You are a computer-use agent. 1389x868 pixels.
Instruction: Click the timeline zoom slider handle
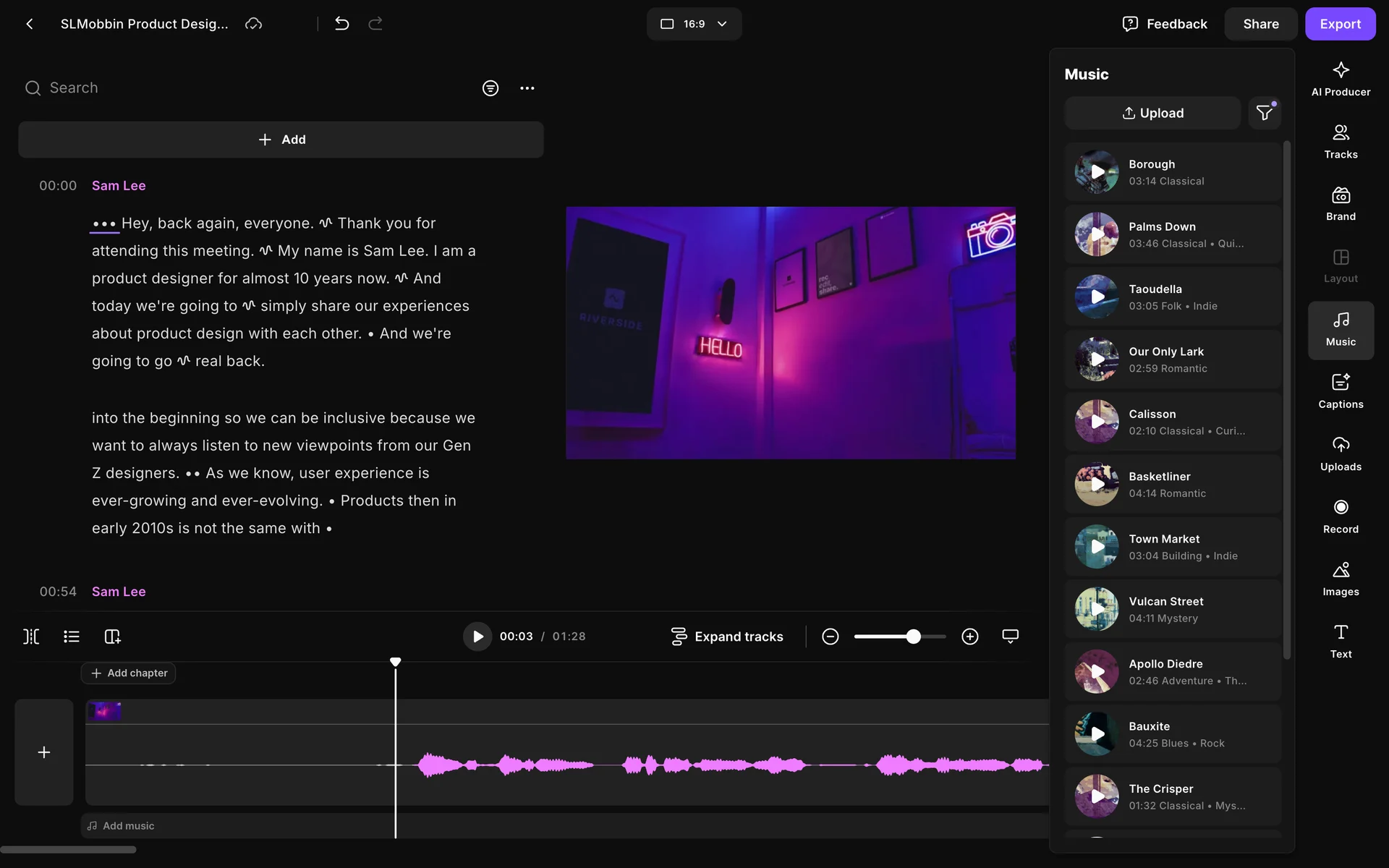(x=914, y=637)
